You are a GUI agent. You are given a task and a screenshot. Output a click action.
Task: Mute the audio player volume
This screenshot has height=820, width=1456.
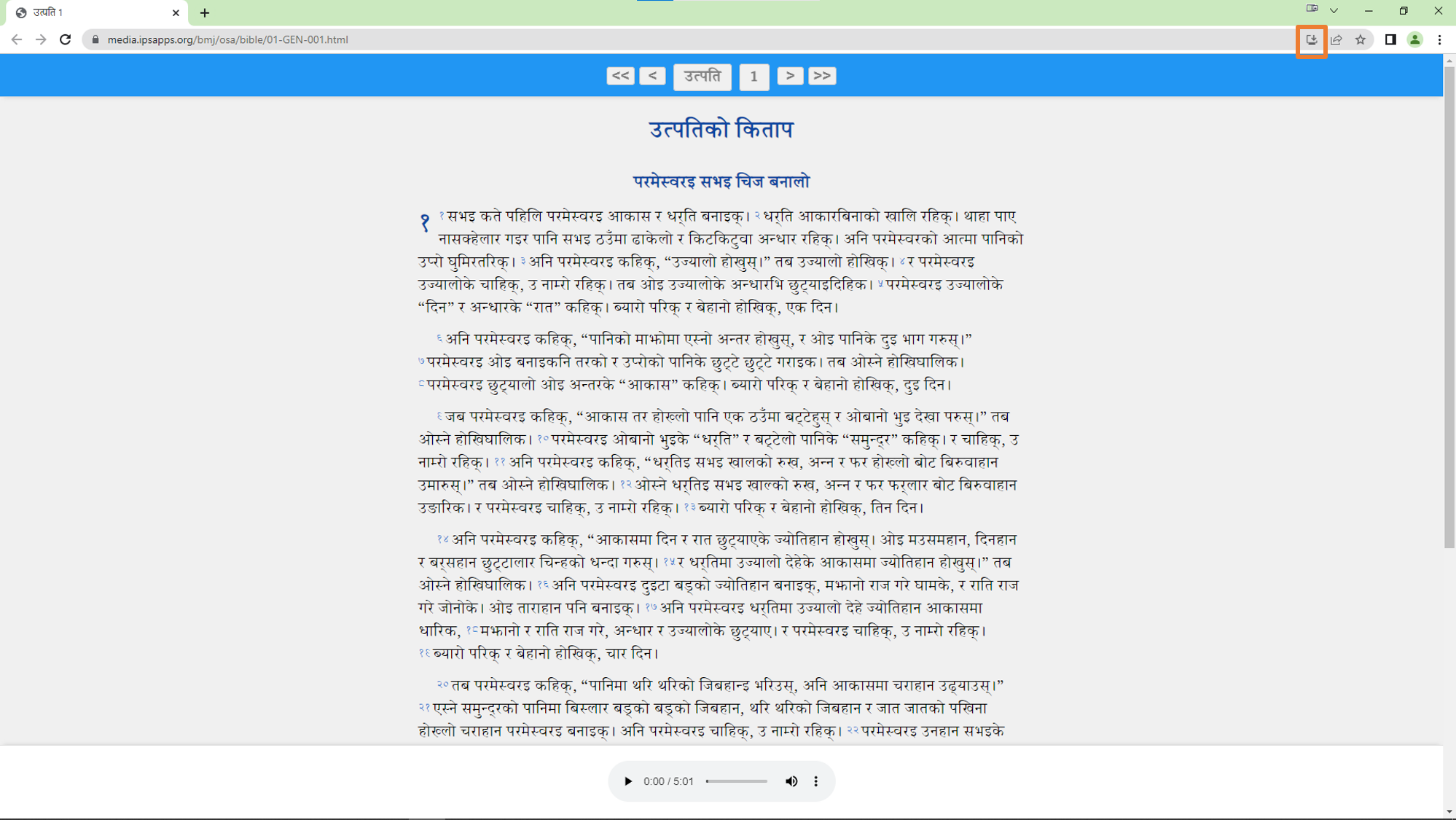coord(791,781)
